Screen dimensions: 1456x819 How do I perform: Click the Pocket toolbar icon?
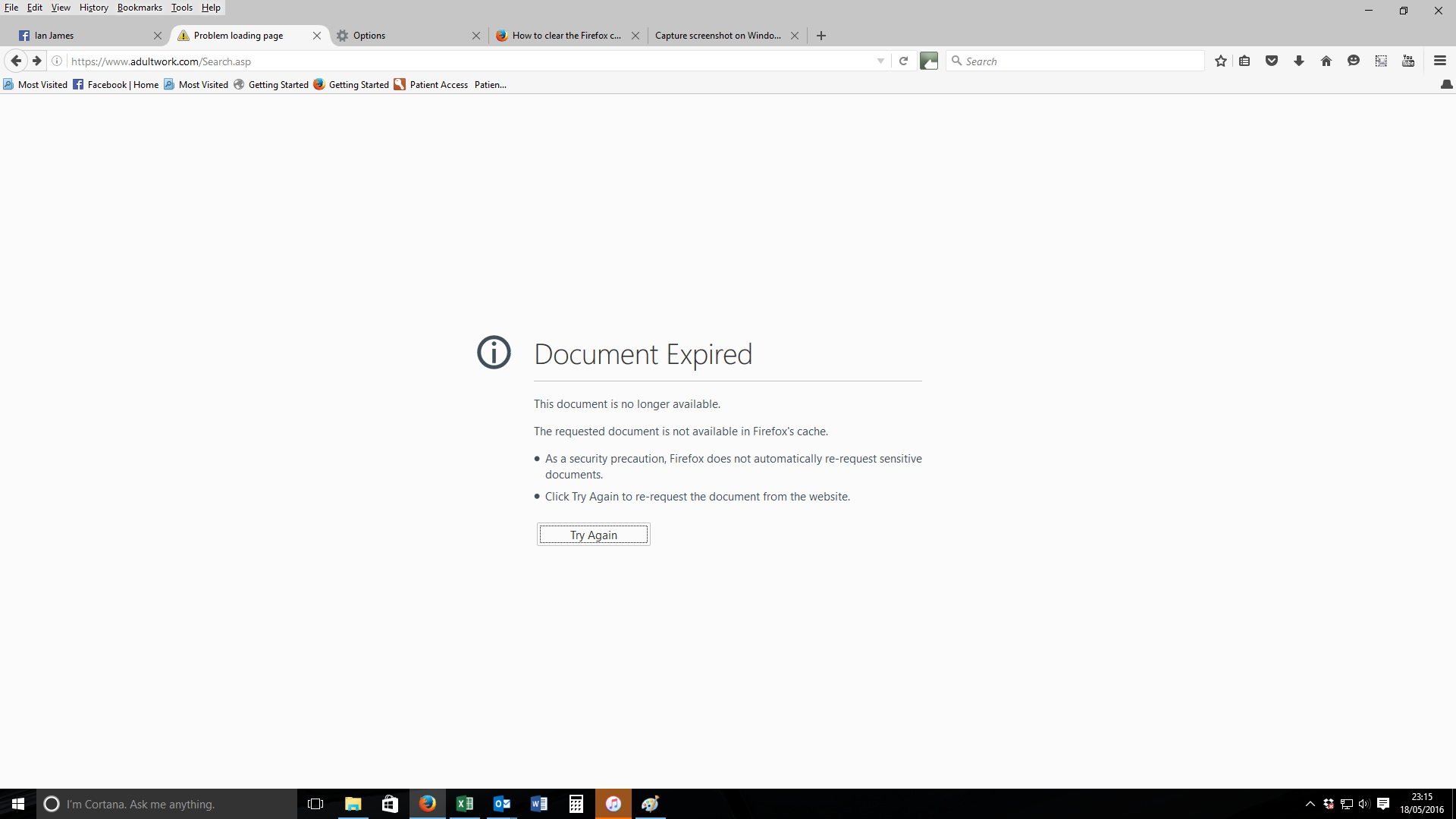(x=1272, y=61)
